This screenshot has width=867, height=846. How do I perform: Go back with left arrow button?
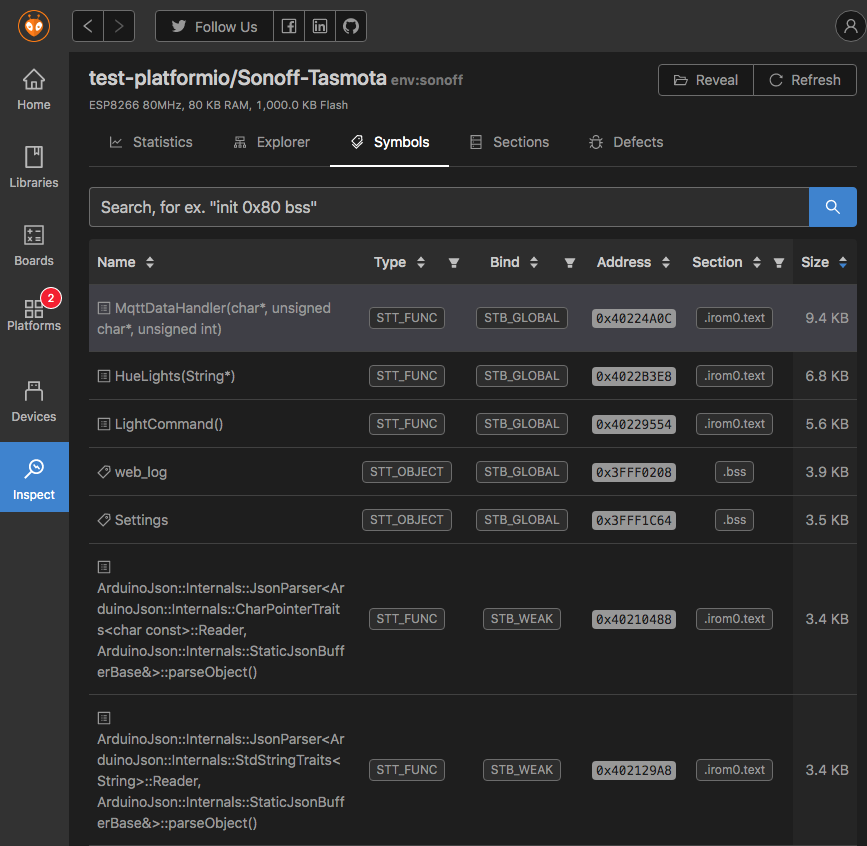coord(88,26)
